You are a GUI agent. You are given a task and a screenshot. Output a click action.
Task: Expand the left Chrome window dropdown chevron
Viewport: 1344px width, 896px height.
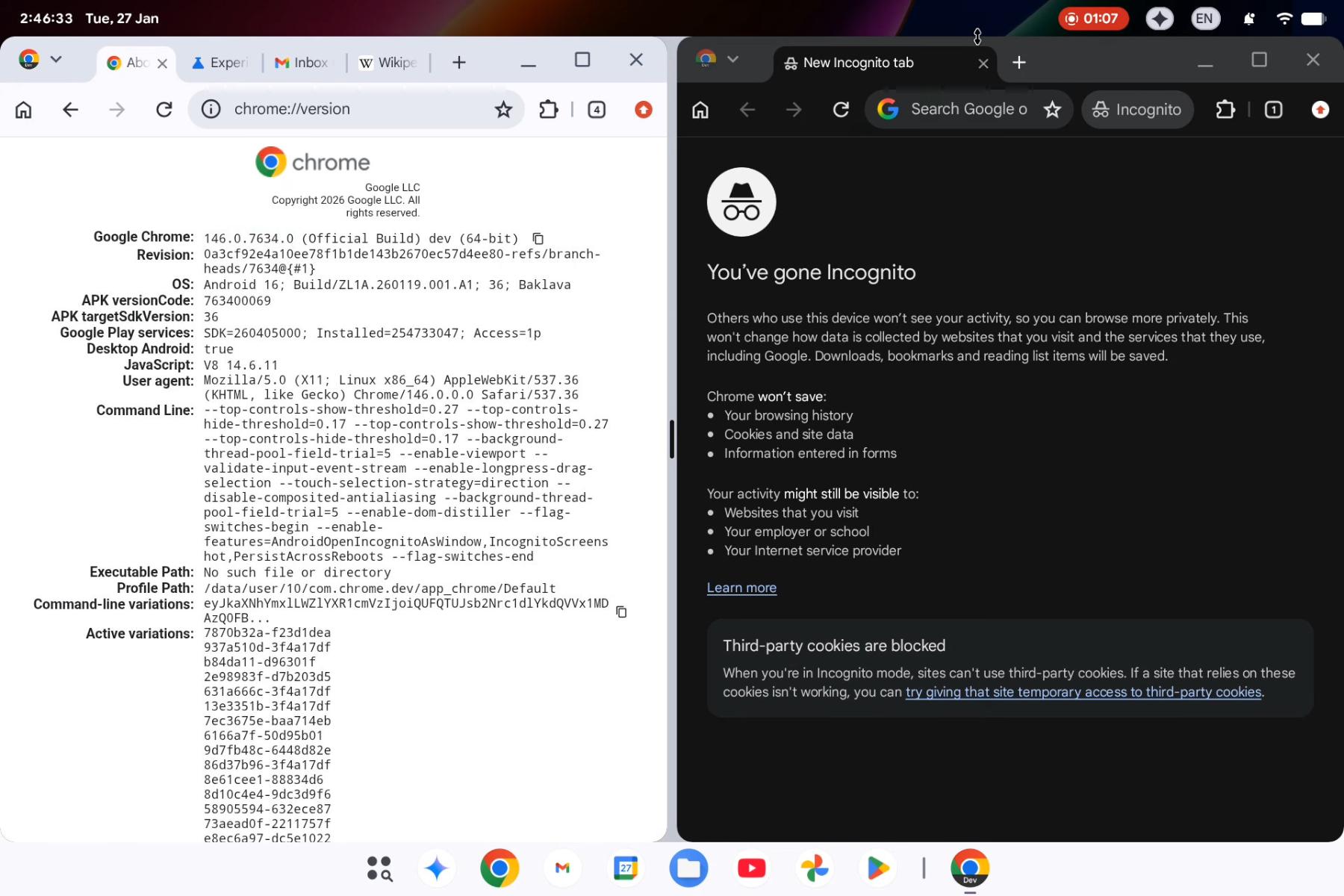point(56,59)
